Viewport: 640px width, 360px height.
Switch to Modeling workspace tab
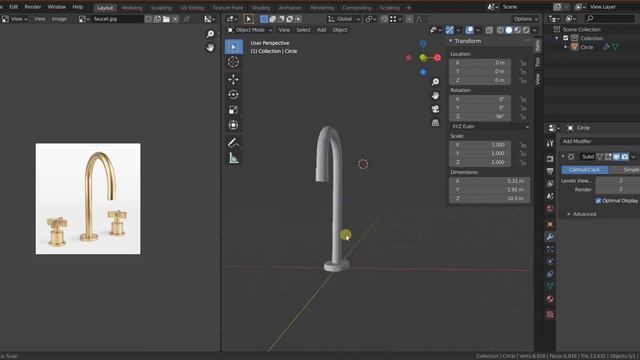click(132, 8)
